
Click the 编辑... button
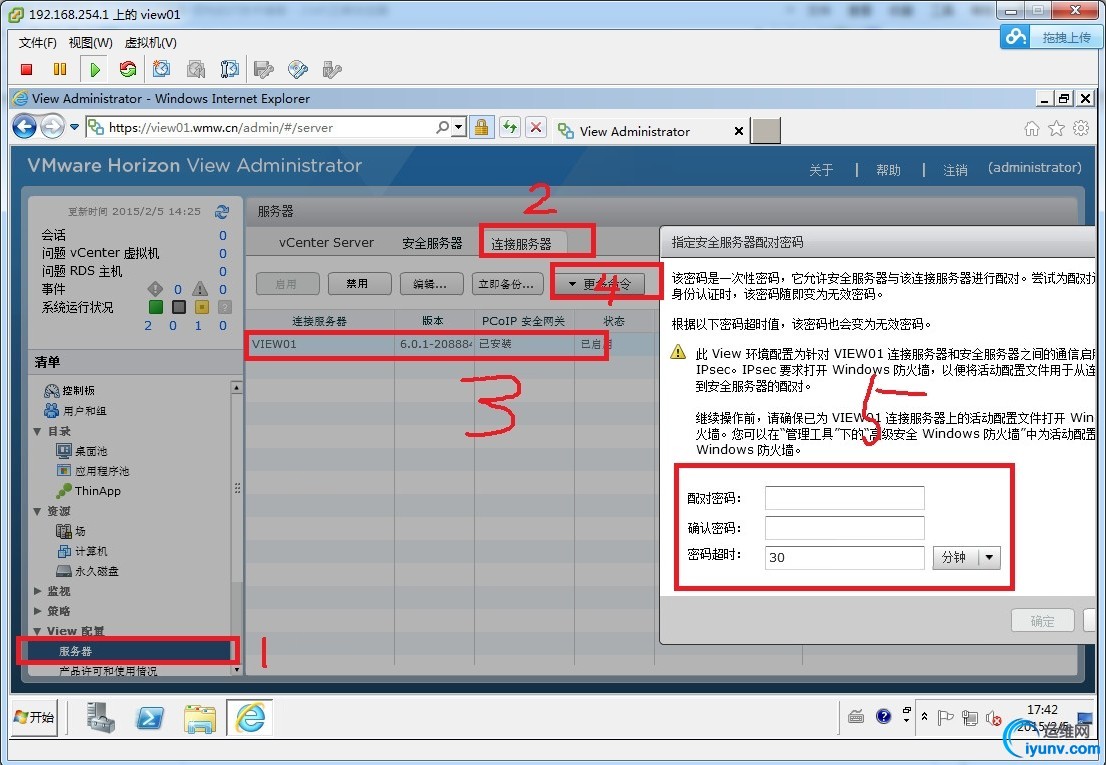click(430, 284)
